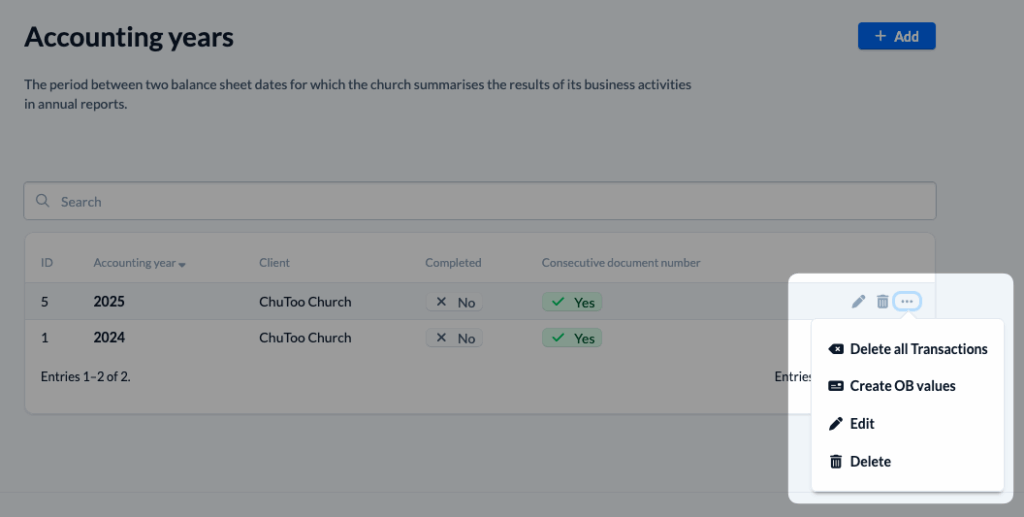The image size is (1024, 517).
Task: Click ChuToo Church in the 2025 row
Action: click(x=305, y=302)
